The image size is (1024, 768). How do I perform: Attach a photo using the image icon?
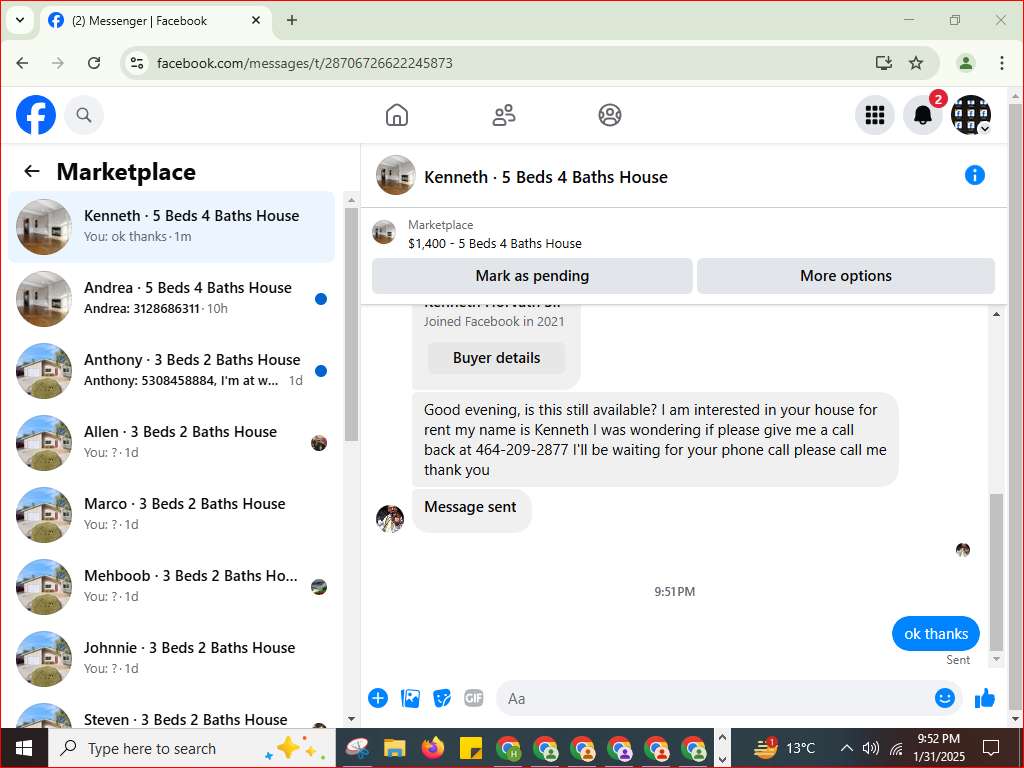click(410, 698)
